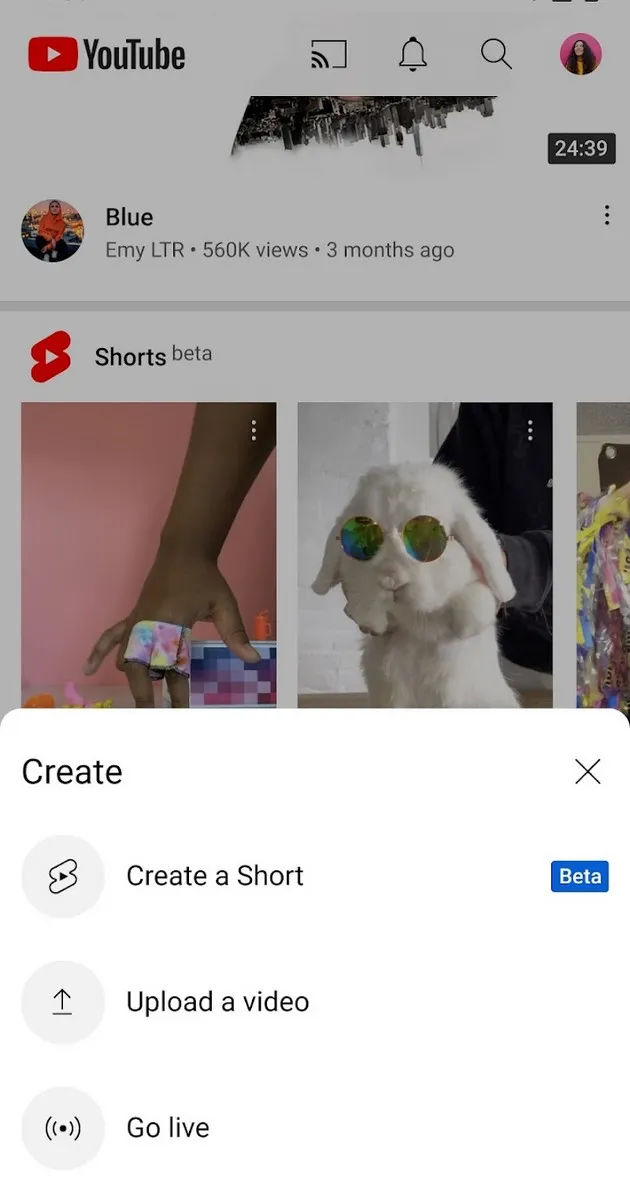
Task: Tap the Create a Short icon
Action: pyautogui.click(x=62, y=877)
